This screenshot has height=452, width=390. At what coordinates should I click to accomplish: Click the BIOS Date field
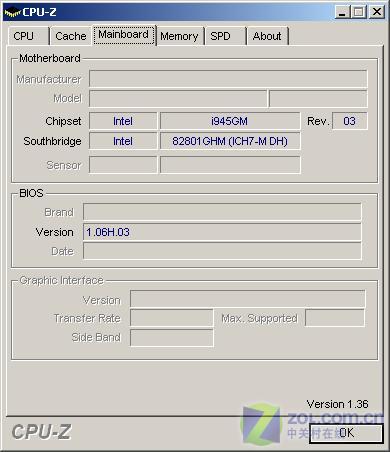coord(222,251)
